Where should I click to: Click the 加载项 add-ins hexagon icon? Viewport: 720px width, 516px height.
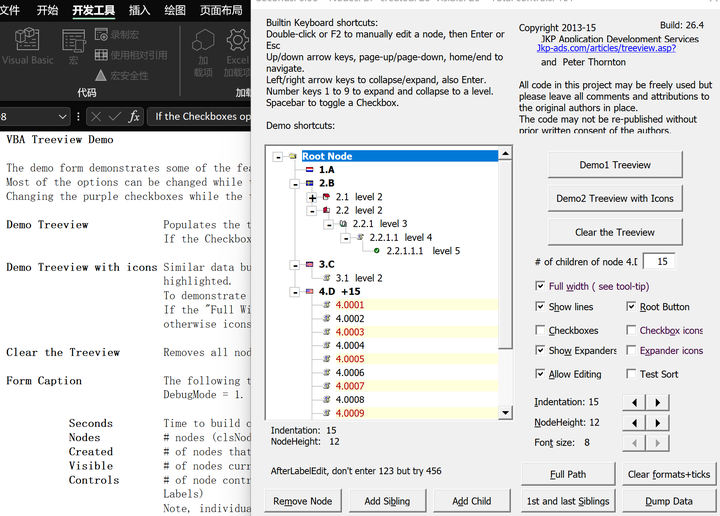(203, 40)
